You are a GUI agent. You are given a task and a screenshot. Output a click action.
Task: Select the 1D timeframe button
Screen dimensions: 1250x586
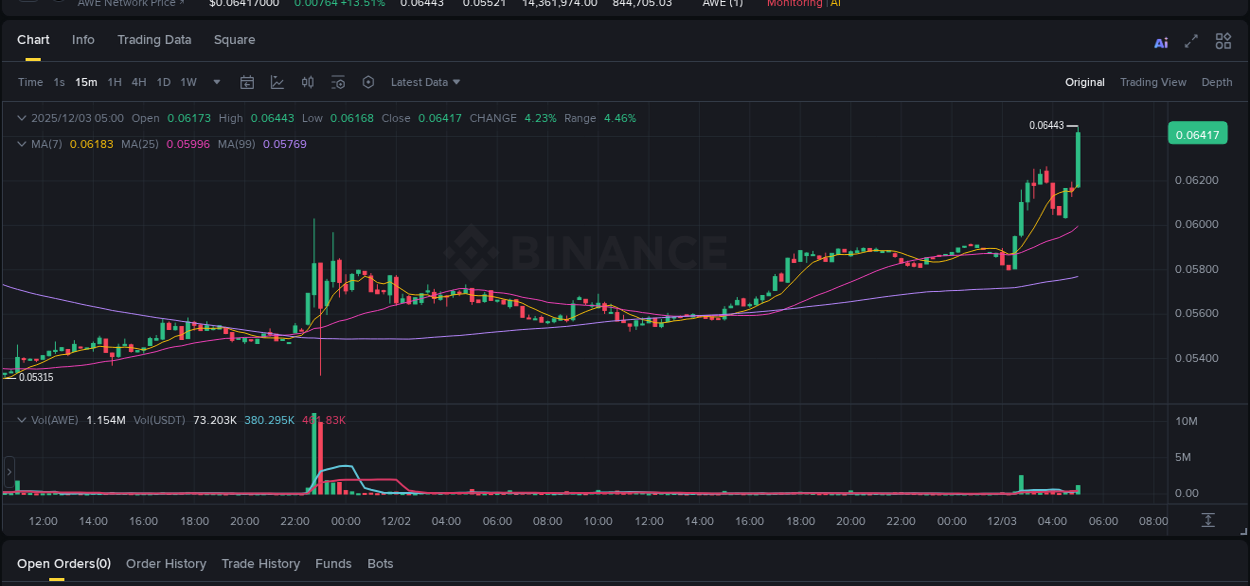point(163,82)
